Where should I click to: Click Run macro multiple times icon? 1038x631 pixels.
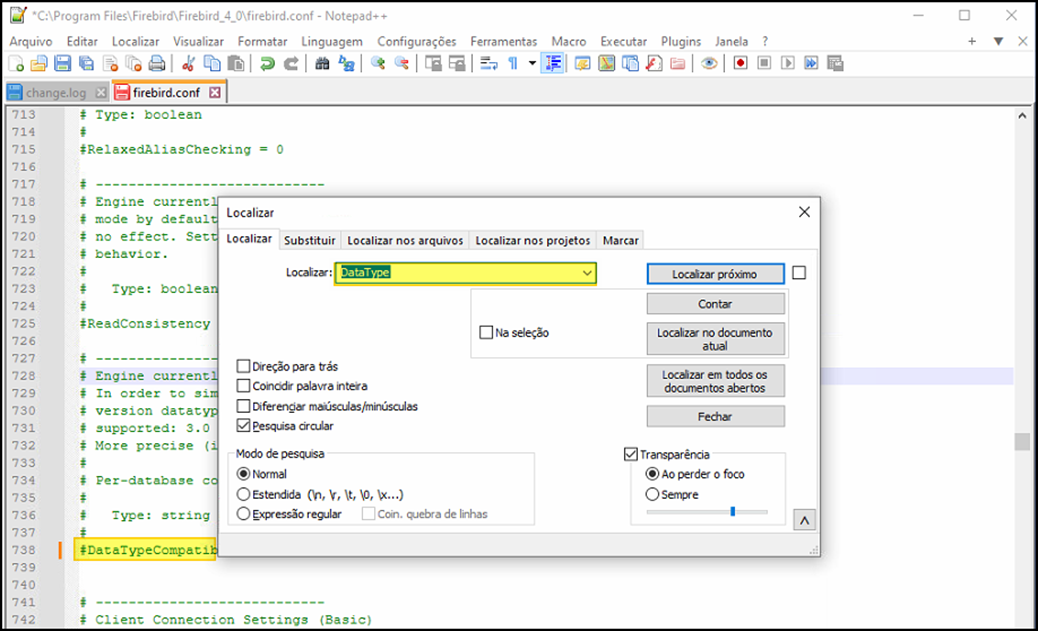(811, 64)
